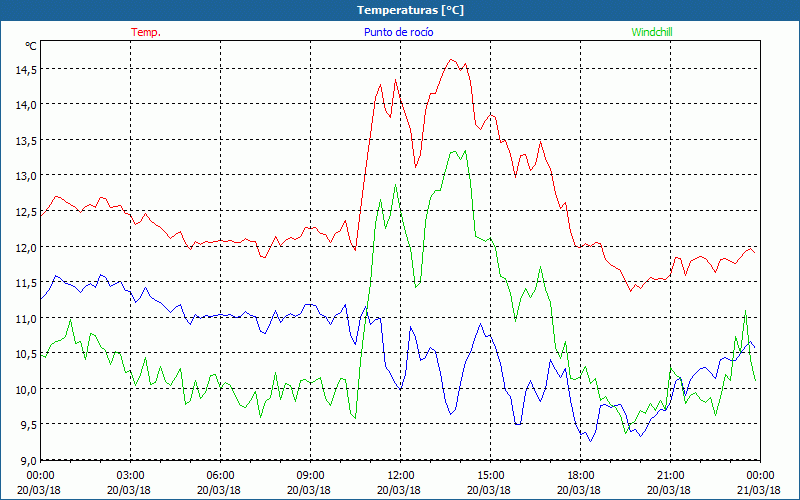Select the blue 'Punto de rocío' legend label
The image size is (800, 500).
click(x=398, y=32)
